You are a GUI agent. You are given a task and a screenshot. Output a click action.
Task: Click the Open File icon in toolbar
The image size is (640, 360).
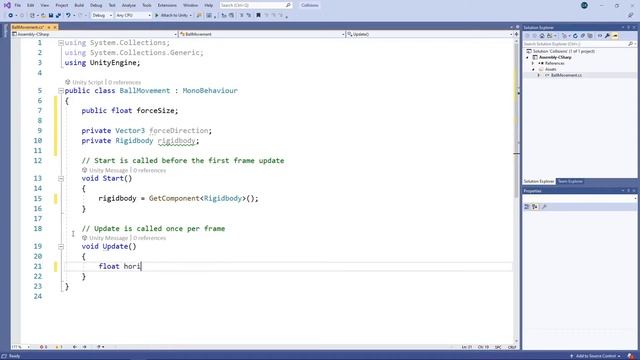pyautogui.click(x=43, y=16)
